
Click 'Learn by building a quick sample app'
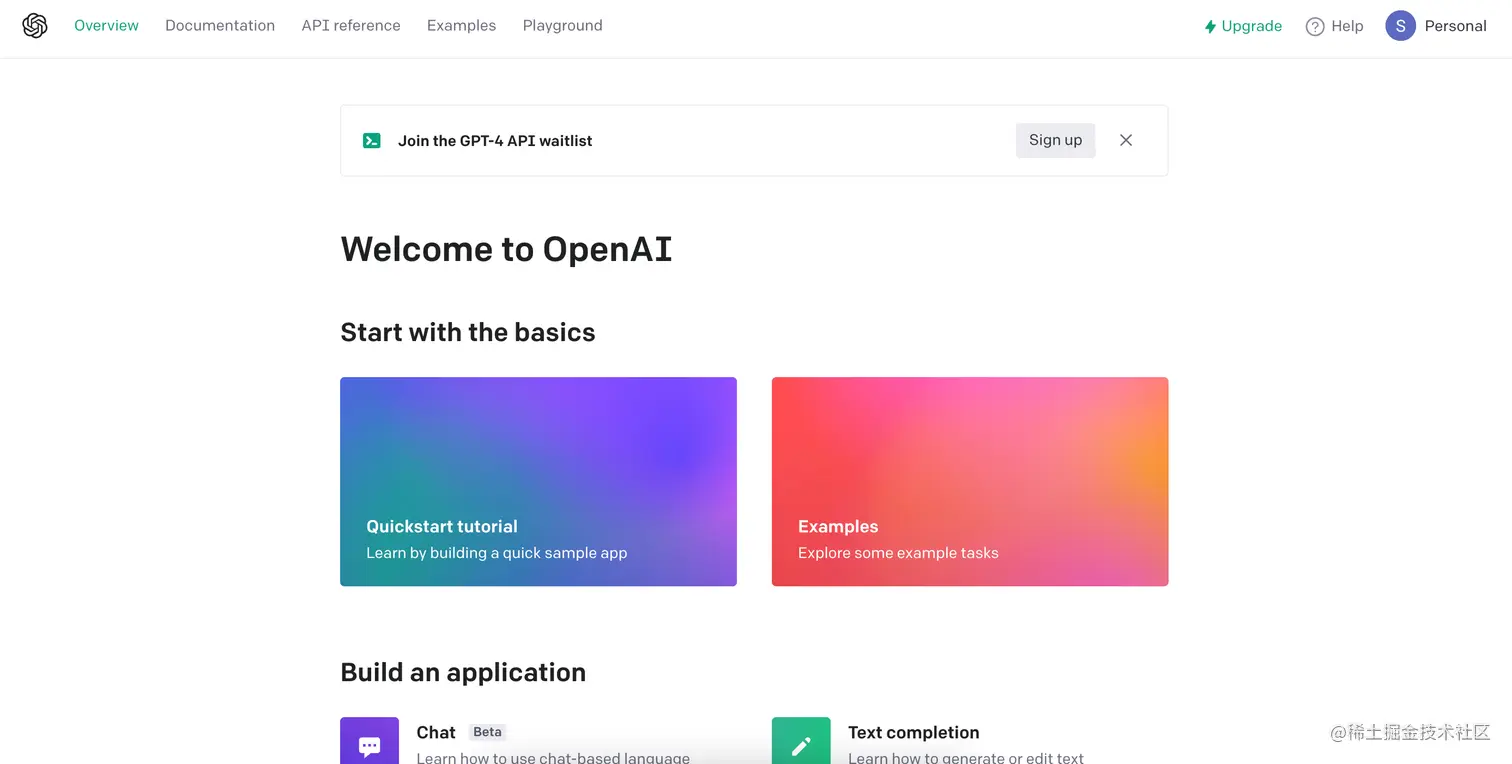[x=497, y=553]
